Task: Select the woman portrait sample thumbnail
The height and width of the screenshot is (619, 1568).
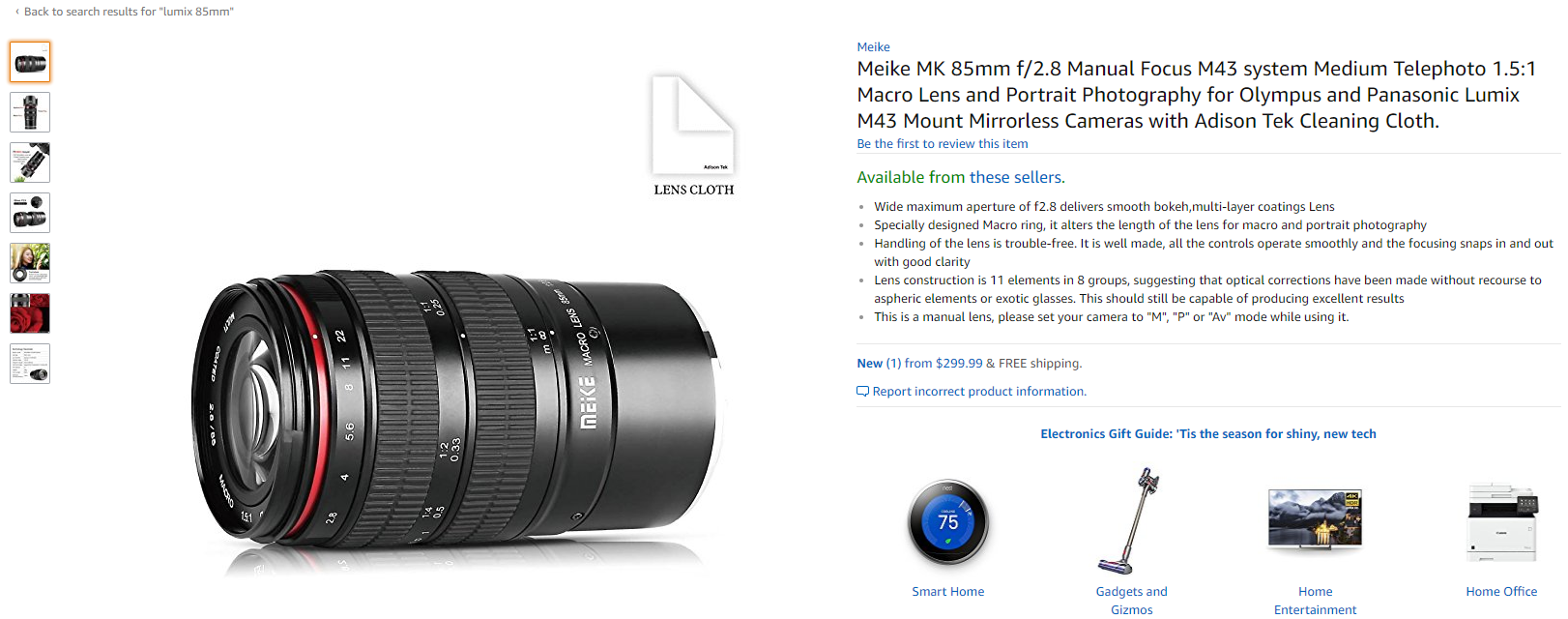Action: click(30, 263)
